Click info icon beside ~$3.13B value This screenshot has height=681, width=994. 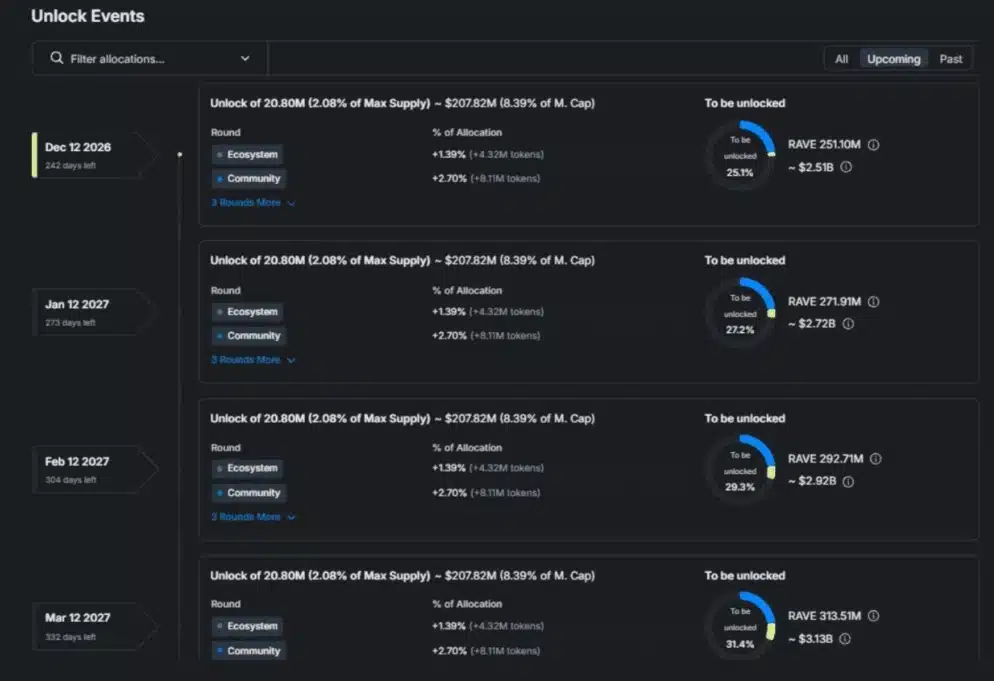click(846, 638)
